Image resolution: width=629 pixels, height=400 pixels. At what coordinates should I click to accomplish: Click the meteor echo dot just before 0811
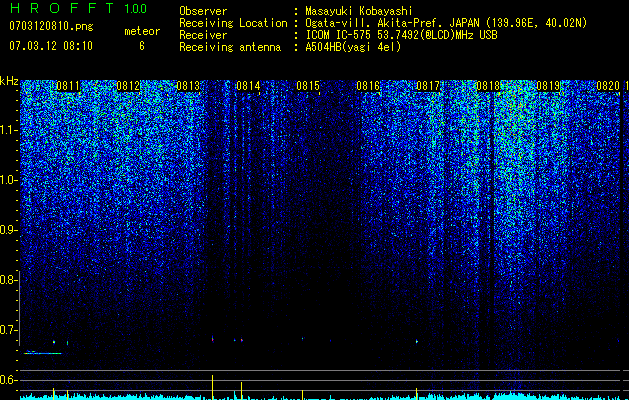[54, 342]
